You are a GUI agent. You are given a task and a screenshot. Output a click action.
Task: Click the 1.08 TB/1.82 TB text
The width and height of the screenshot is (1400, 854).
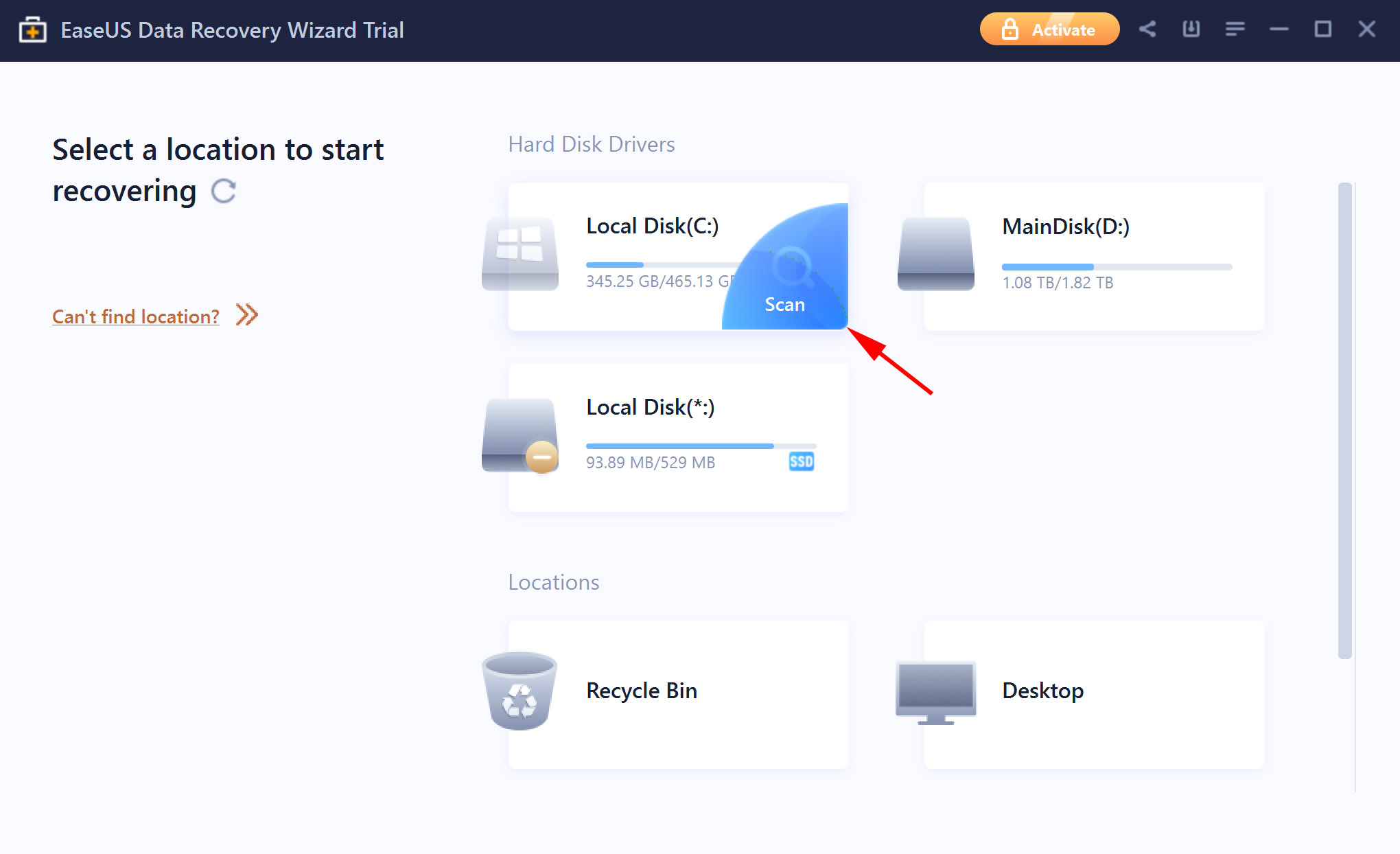(1058, 283)
